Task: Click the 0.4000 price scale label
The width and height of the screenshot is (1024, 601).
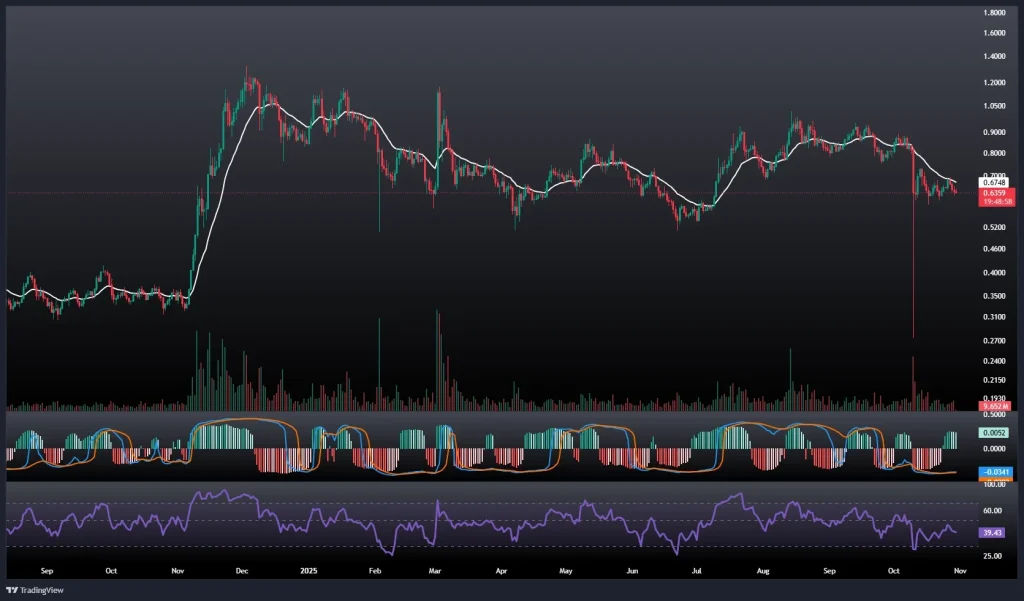Action: coord(996,273)
